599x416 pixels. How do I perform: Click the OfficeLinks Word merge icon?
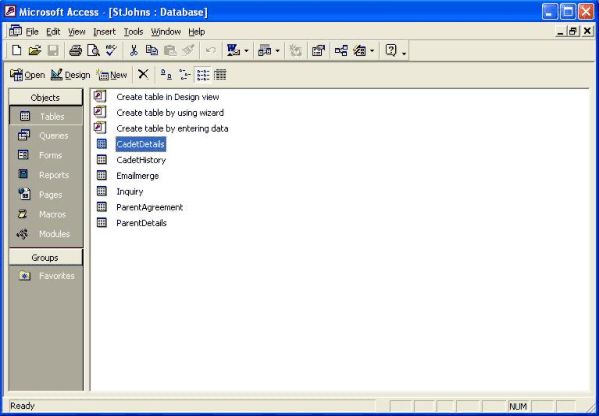point(233,50)
